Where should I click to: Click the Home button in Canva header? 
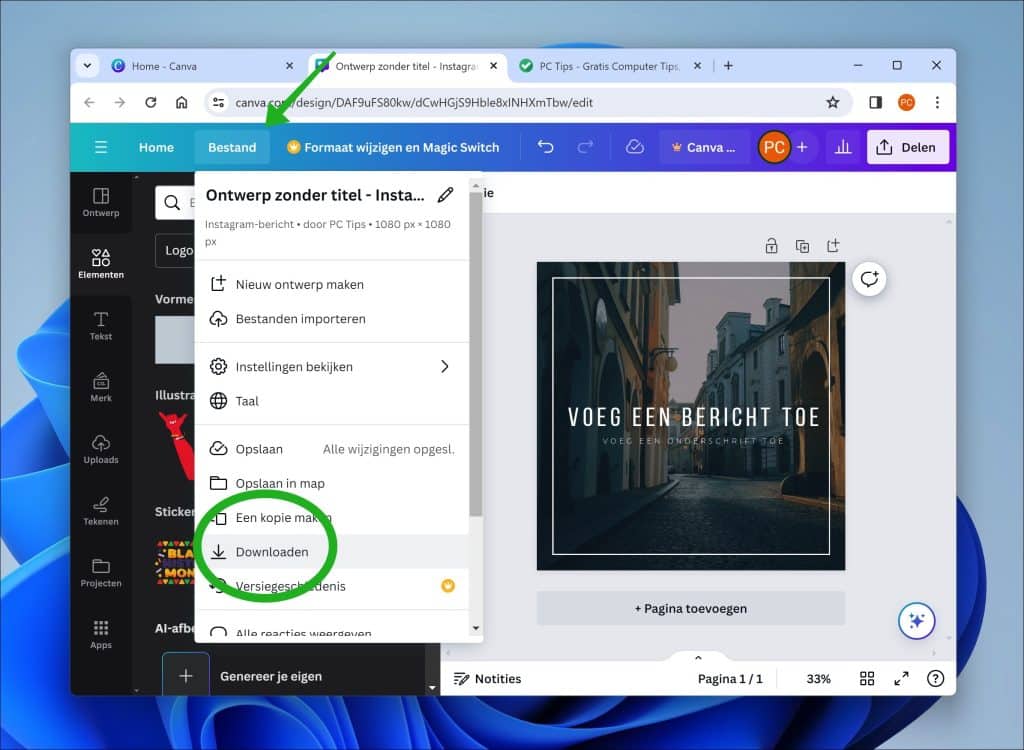coord(156,147)
